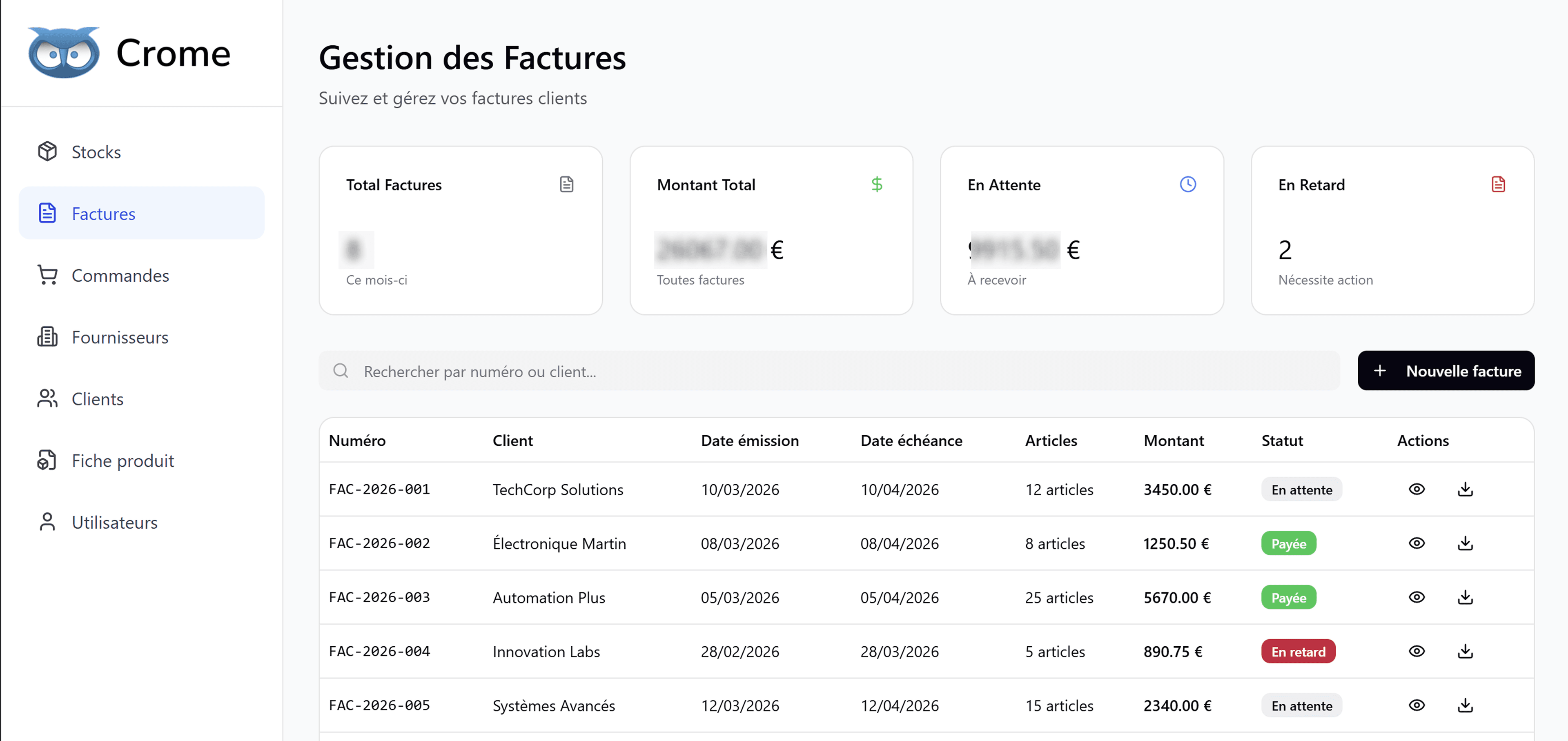1568x741 pixels.
Task: Click the Payée badge for Automation Plus
Action: click(1289, 597)
